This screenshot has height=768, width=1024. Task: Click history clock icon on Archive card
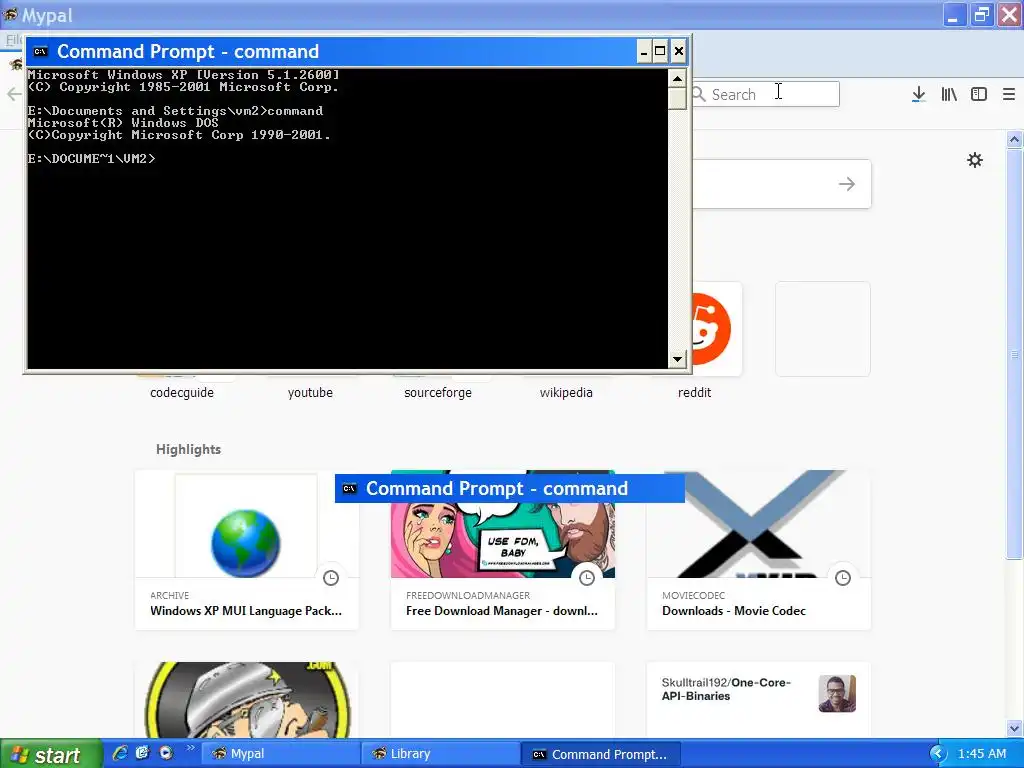point(331,578)
